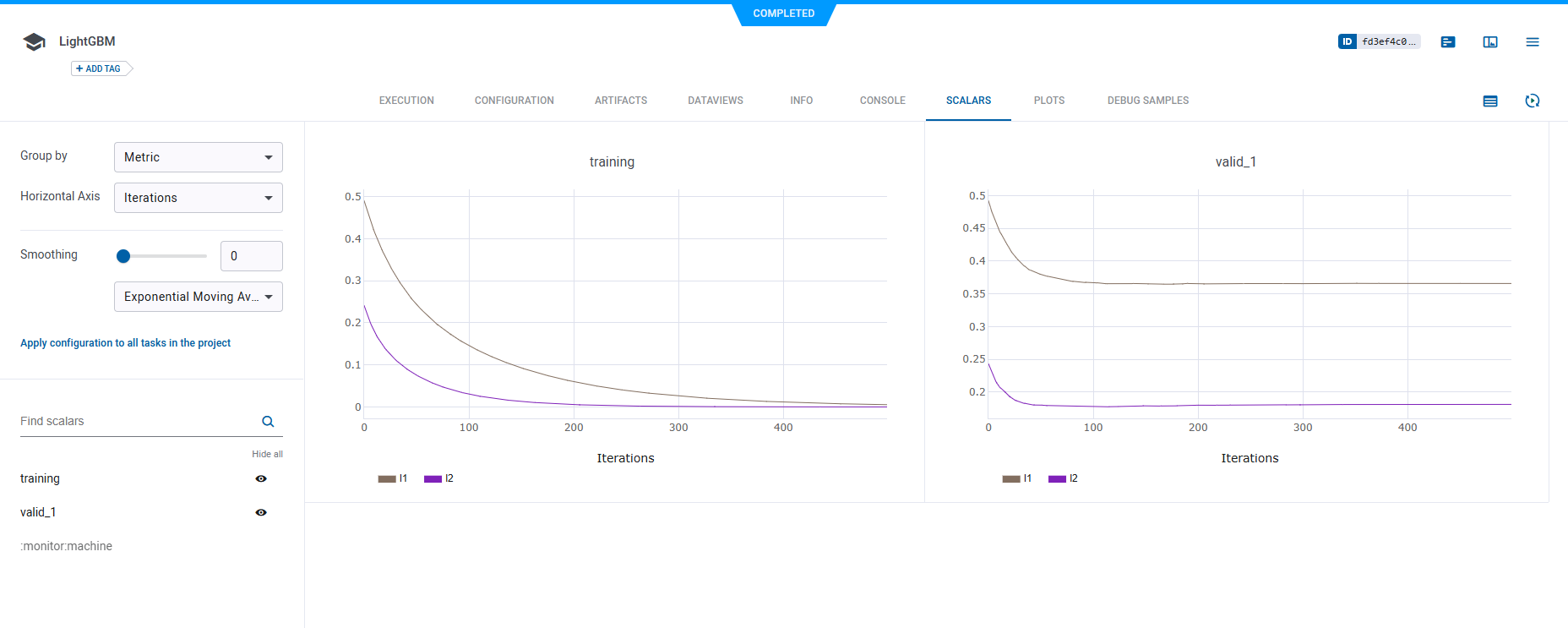
Task: Switch to the CONSOLE tab
Action: point(882,101)
